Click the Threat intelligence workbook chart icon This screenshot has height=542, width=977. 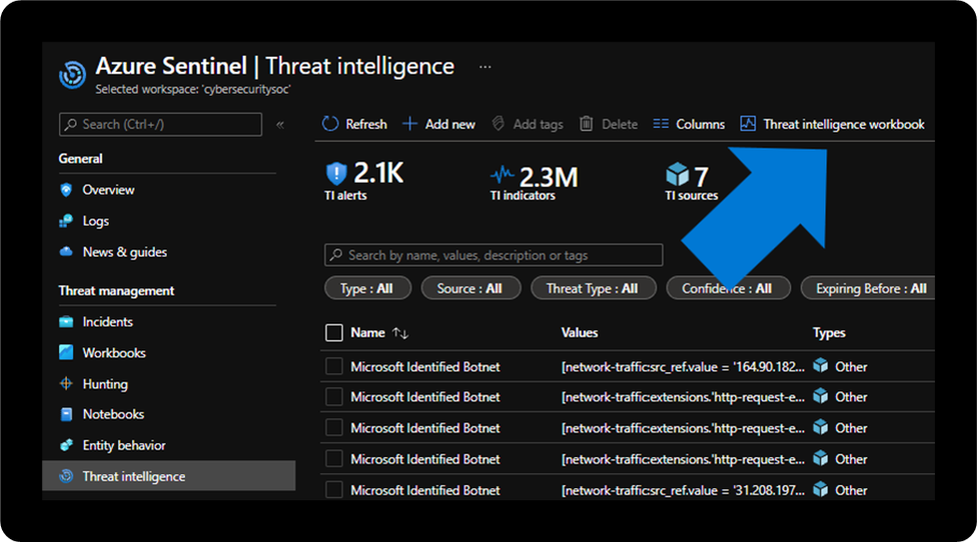click(x=748, y=124)
